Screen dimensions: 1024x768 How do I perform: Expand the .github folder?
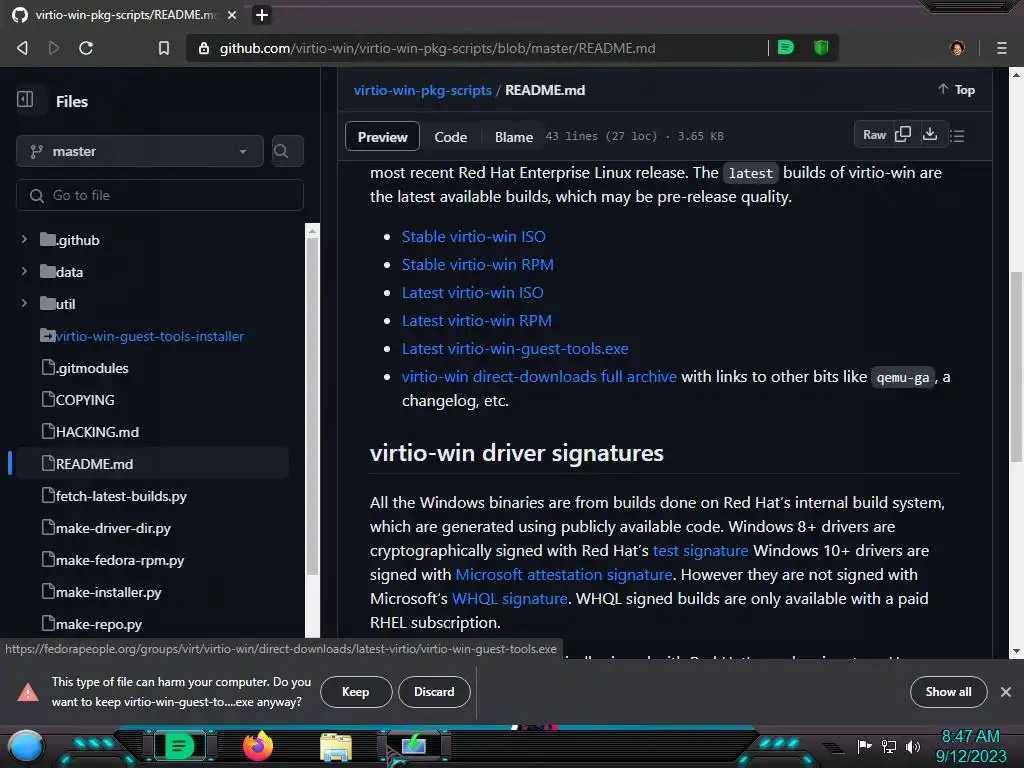pyautogui.click(x=24, y=239)
